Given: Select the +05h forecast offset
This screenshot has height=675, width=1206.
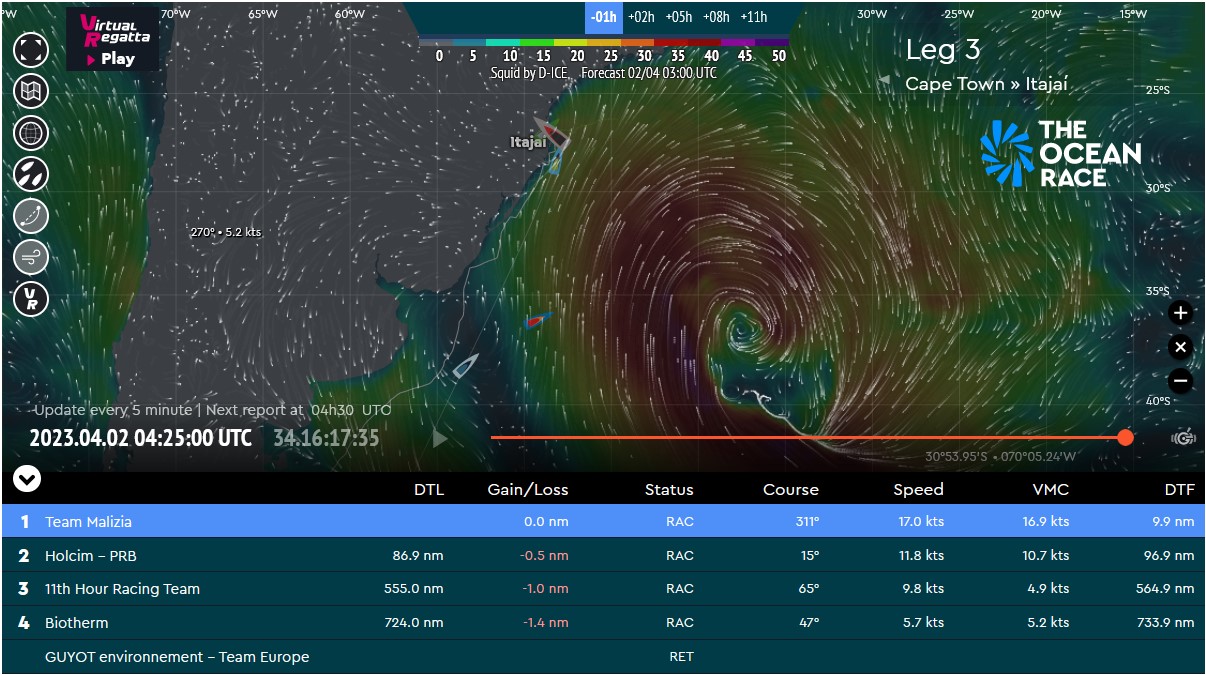Looking at the screenshot, I should coord(678,17).
